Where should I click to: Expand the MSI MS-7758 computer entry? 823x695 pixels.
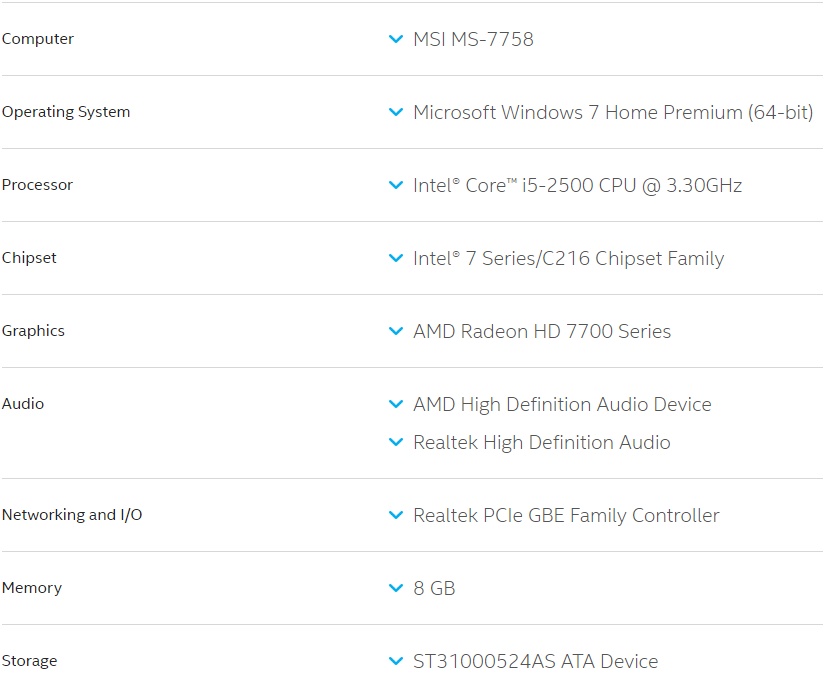click(x=396, y=39)
